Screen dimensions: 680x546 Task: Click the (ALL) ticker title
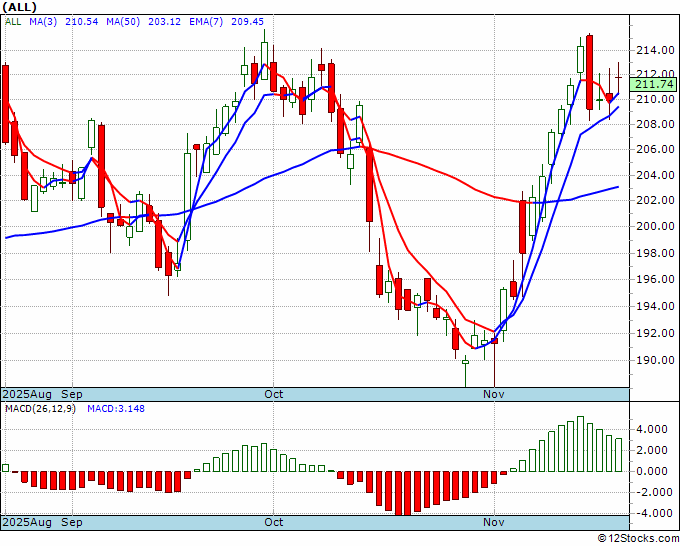[x=20, y=7]
